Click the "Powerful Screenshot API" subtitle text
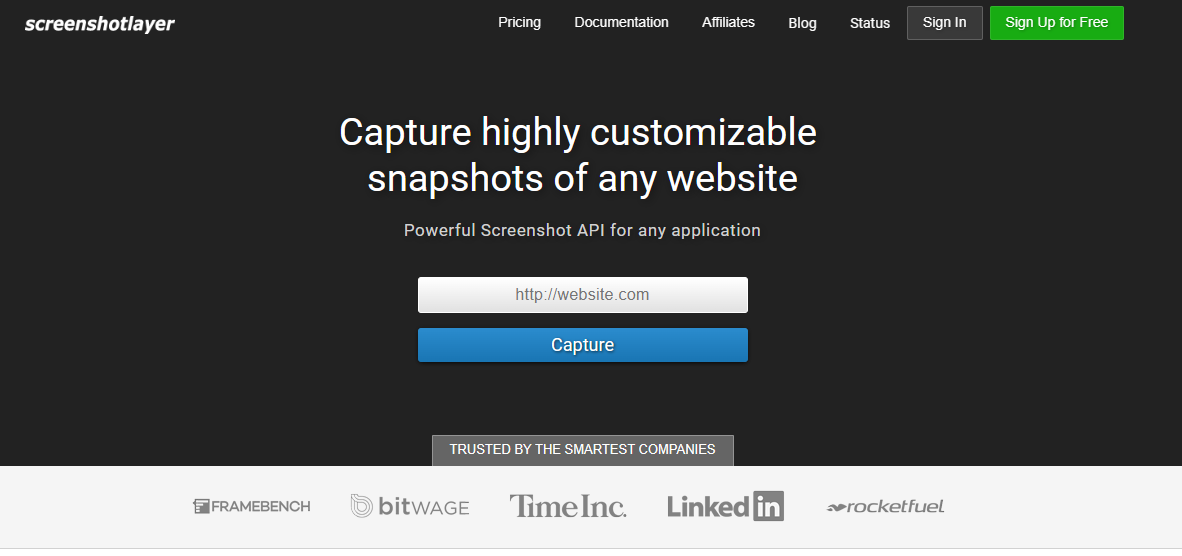Image resolution: width=1182 pixels, height=556 pixels. click(582, 230)
